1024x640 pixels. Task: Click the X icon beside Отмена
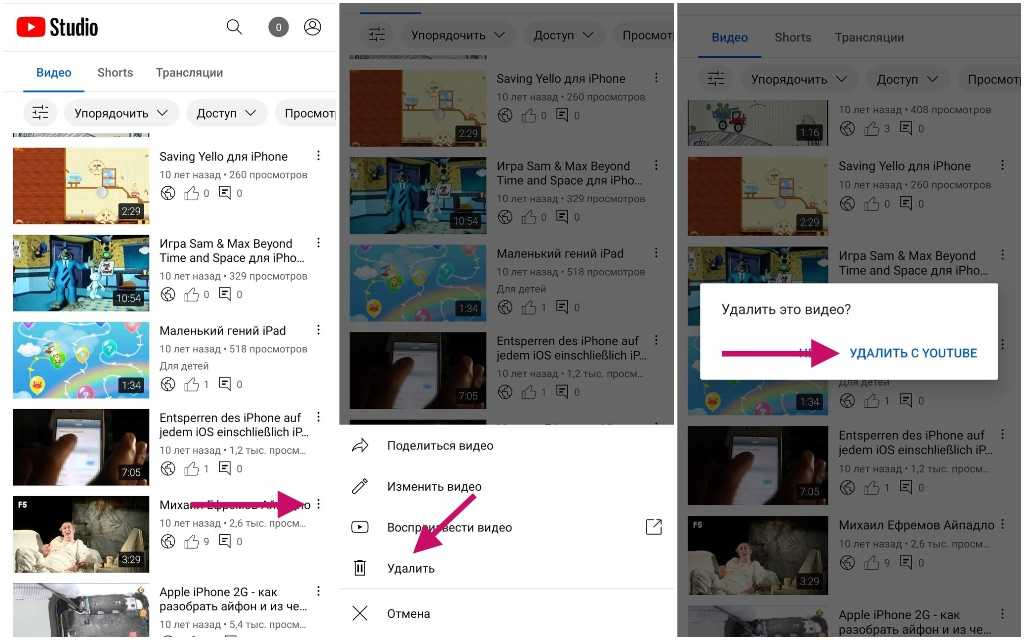[x=360, y=613]
